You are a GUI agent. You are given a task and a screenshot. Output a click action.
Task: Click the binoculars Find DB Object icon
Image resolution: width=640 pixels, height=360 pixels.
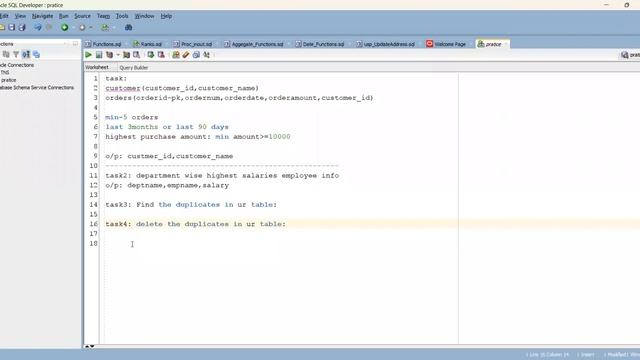[129, 27]
